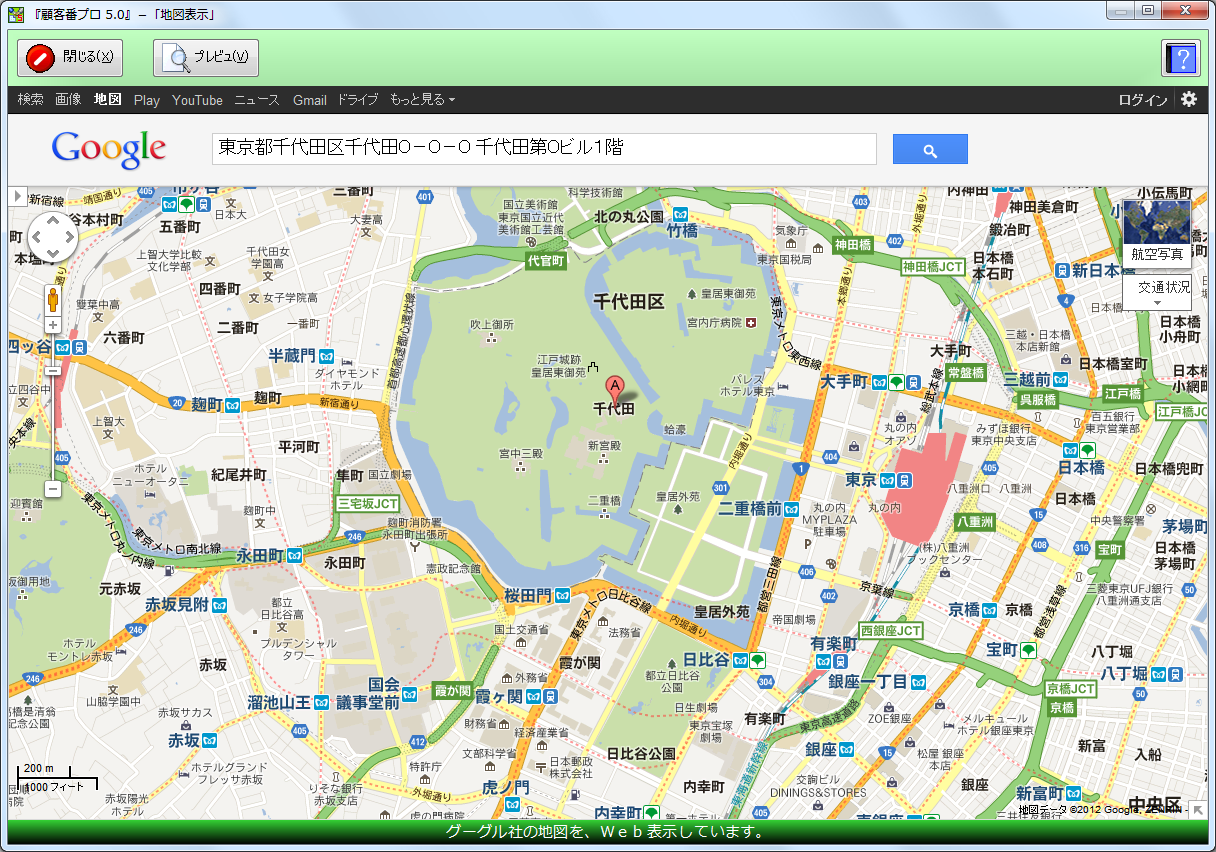Click the route 20 shield near 麹町
This screenshot has width=1216, height=852.
pos(176,404)
